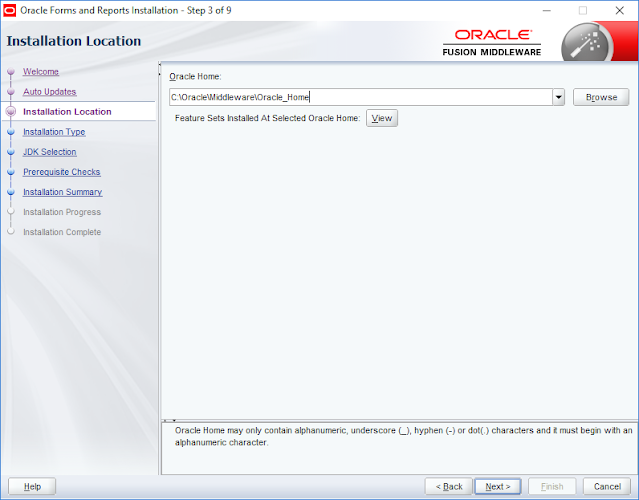Click the Feature Sets Installed label text
Screen dimensions: 639x500
(267, 118)
